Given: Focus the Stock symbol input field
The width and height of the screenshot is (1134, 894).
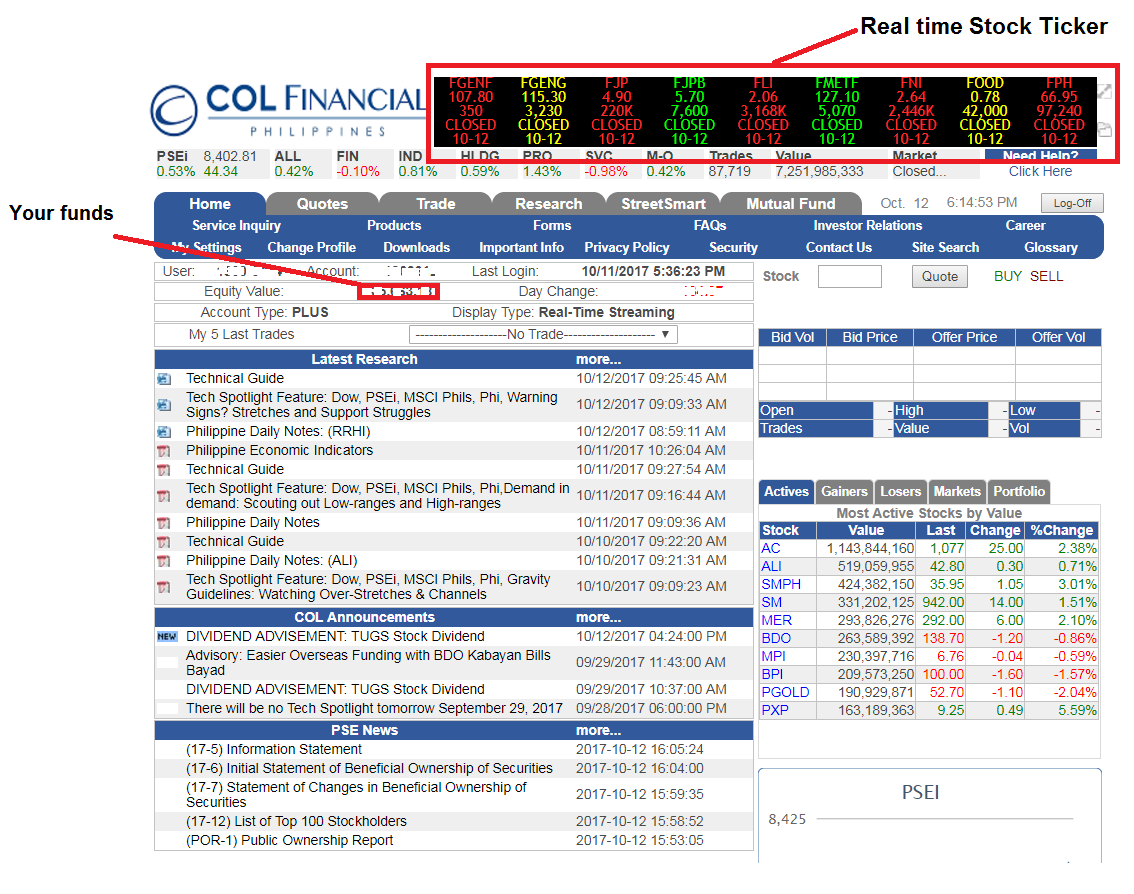Looking at the screenshot, I should 850,276.
